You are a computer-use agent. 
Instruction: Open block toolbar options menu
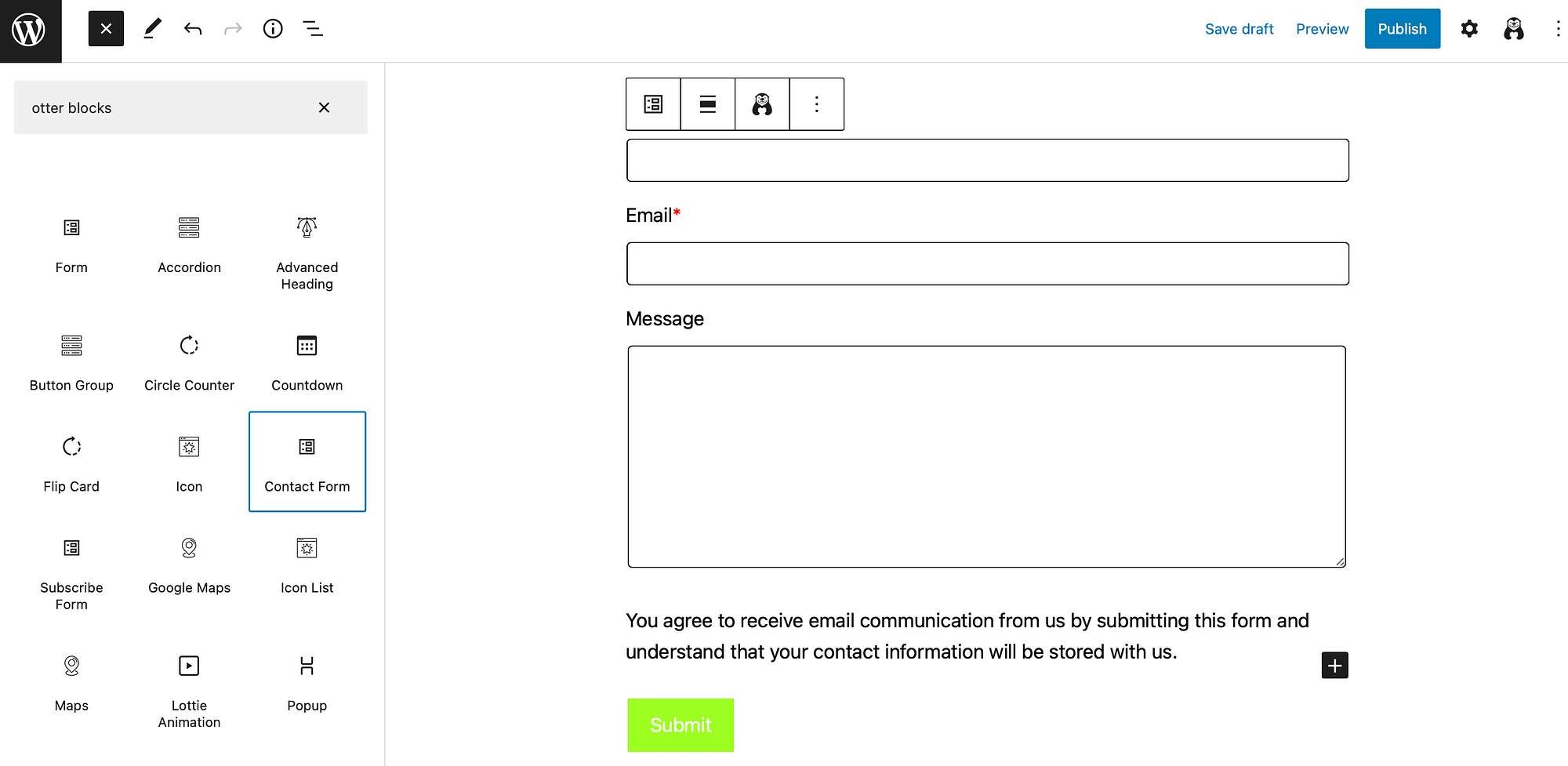point(816,104)
